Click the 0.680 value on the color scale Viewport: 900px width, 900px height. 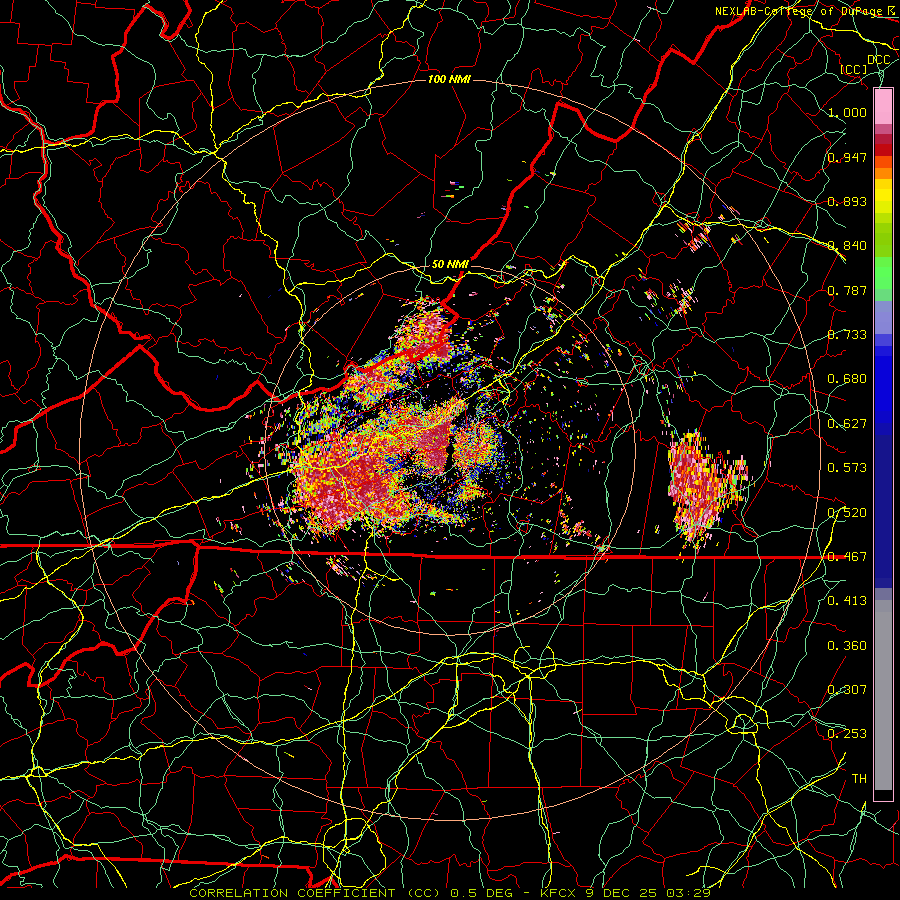click(847, 379)
